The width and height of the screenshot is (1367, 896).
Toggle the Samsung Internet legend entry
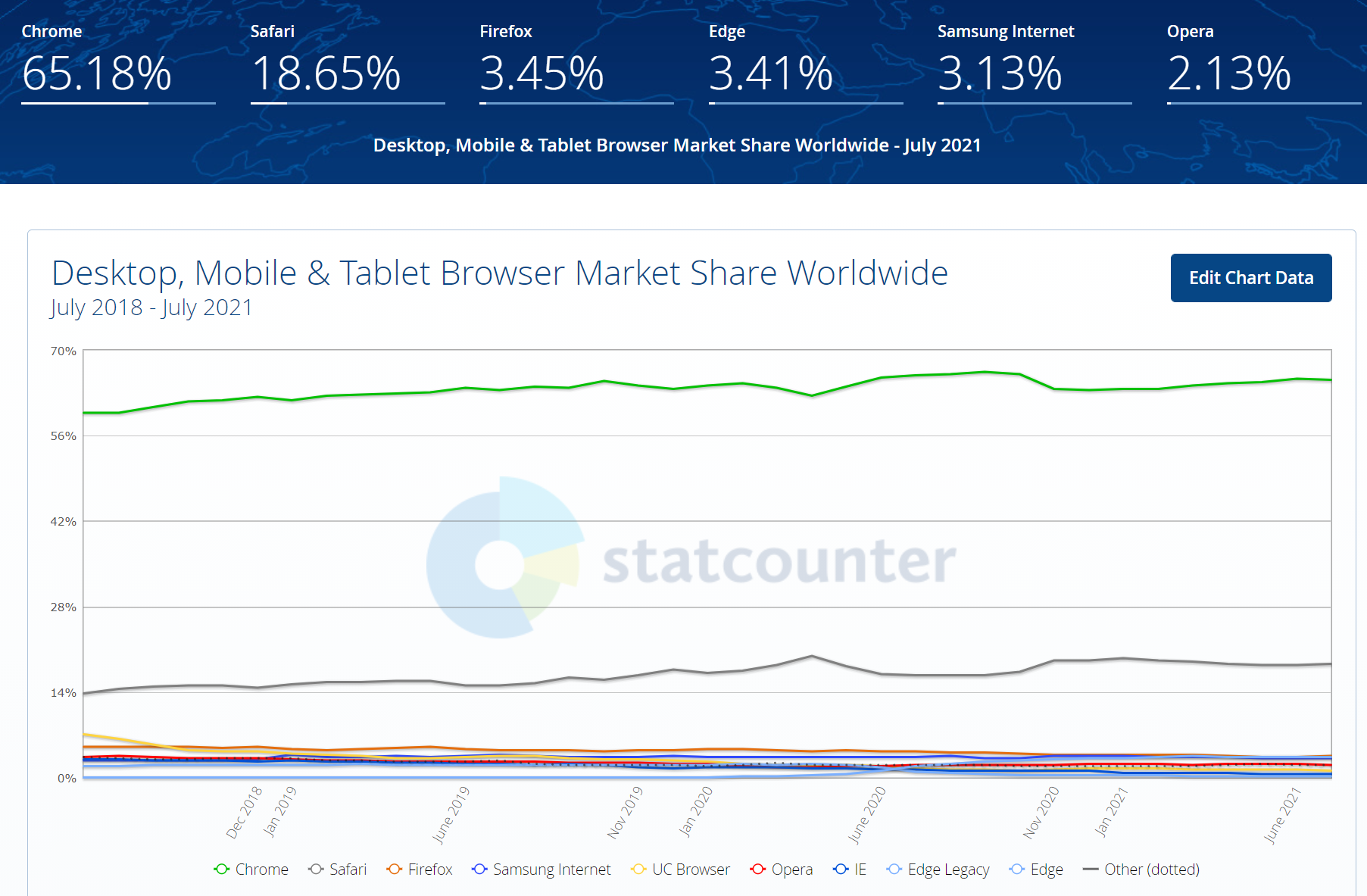pyautogui.click(x=541, y=869)
